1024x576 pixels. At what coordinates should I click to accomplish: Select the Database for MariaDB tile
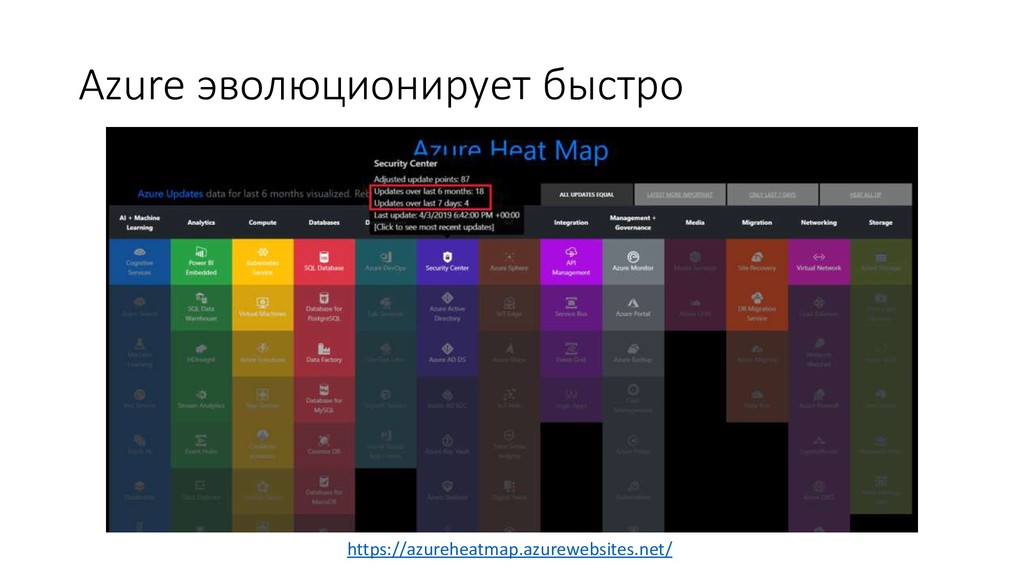[x=324, y=490]
